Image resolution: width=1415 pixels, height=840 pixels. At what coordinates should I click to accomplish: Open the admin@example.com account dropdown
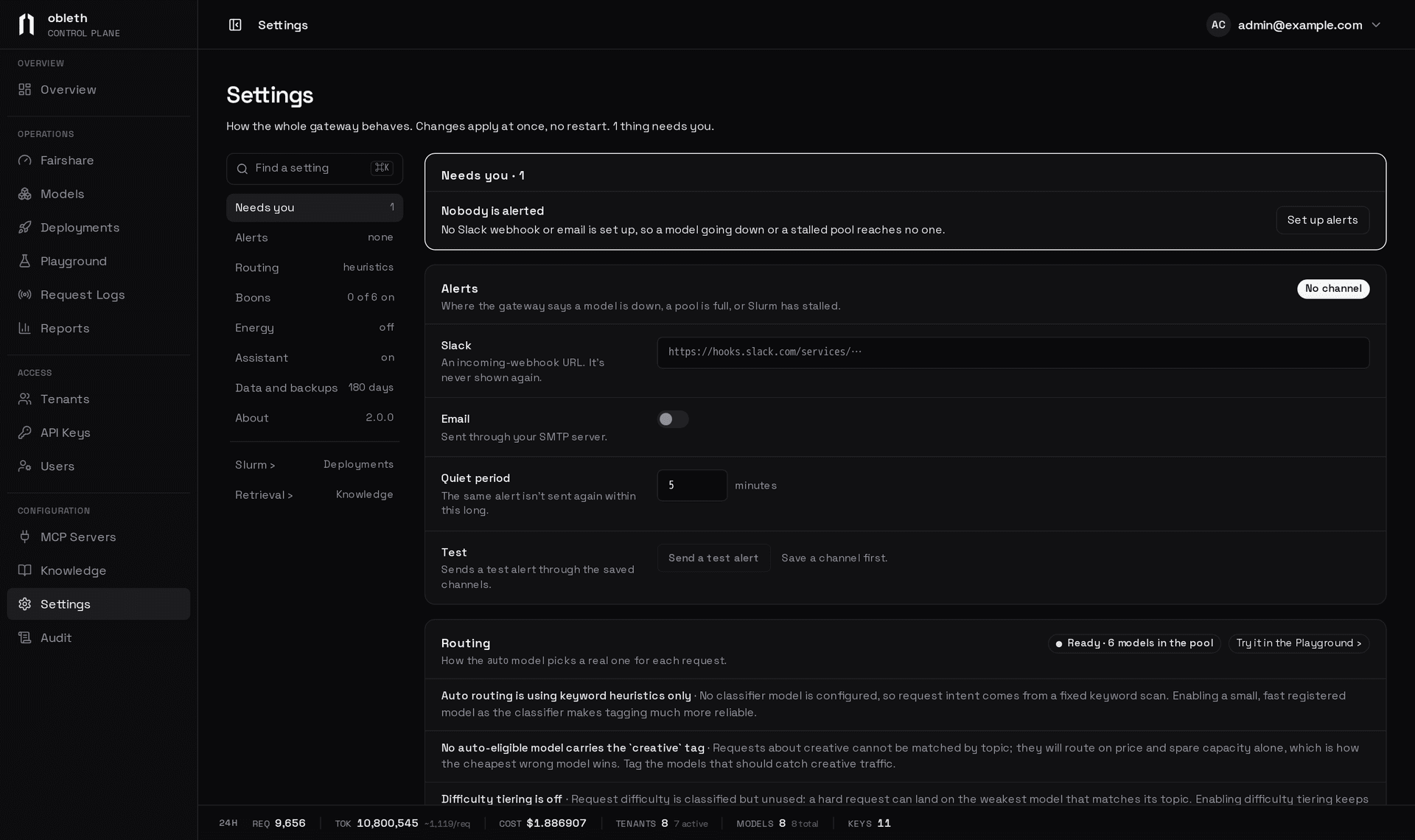coord(1294,25)
